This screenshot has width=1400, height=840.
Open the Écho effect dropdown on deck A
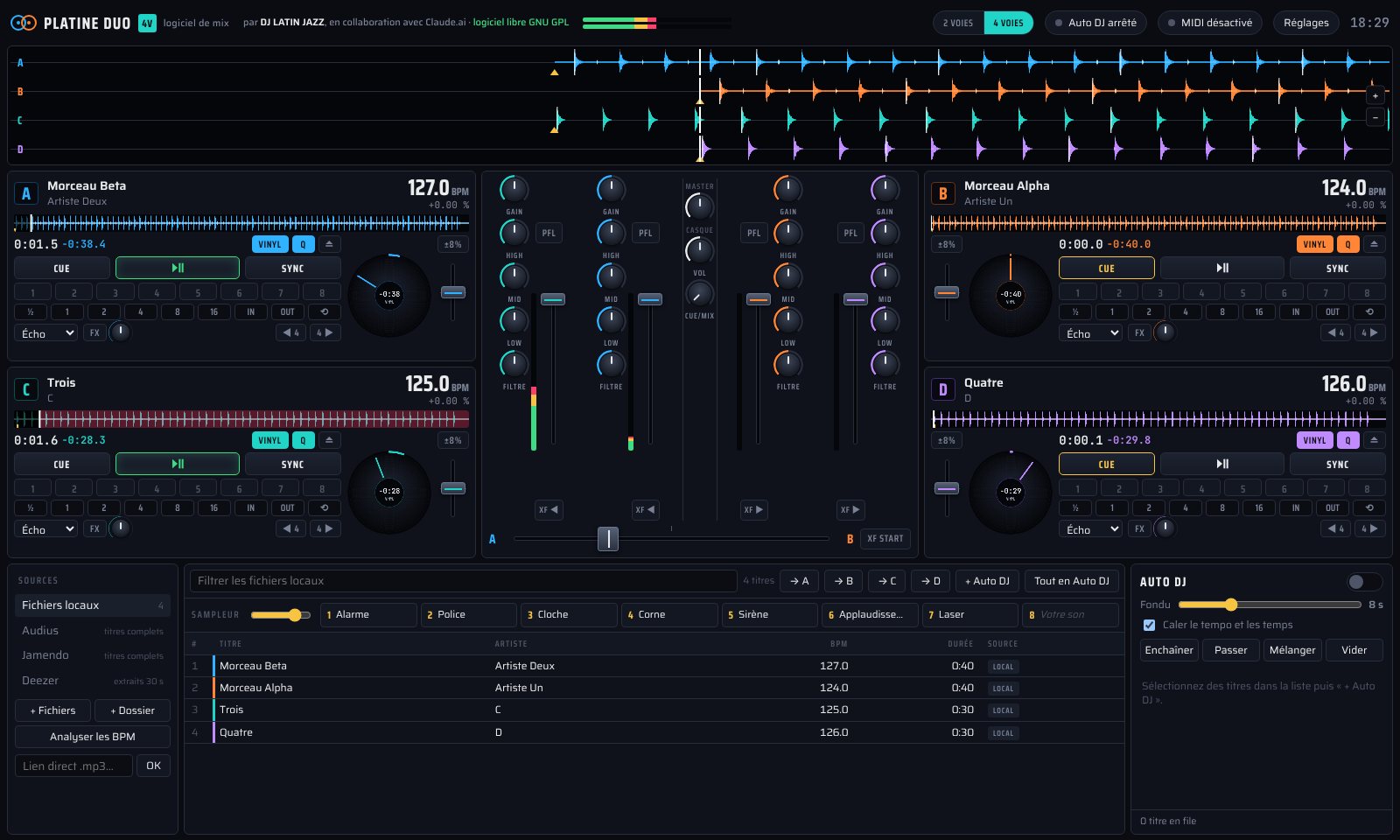click(x=46, y=333)
